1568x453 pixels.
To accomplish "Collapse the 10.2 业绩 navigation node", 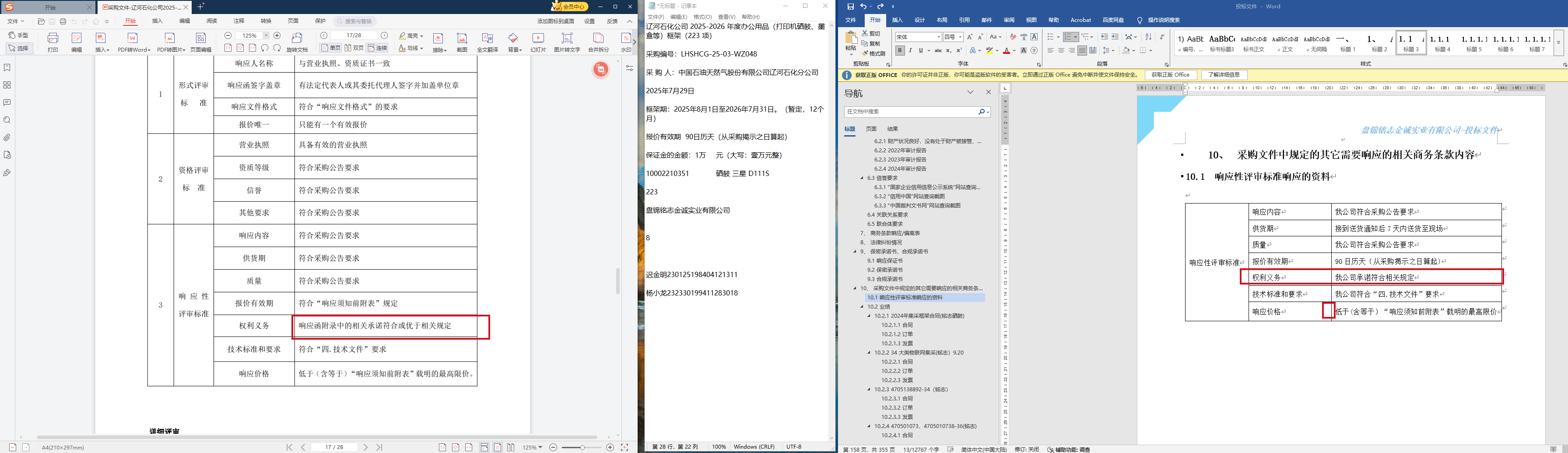I will click(x=862, y=307).
